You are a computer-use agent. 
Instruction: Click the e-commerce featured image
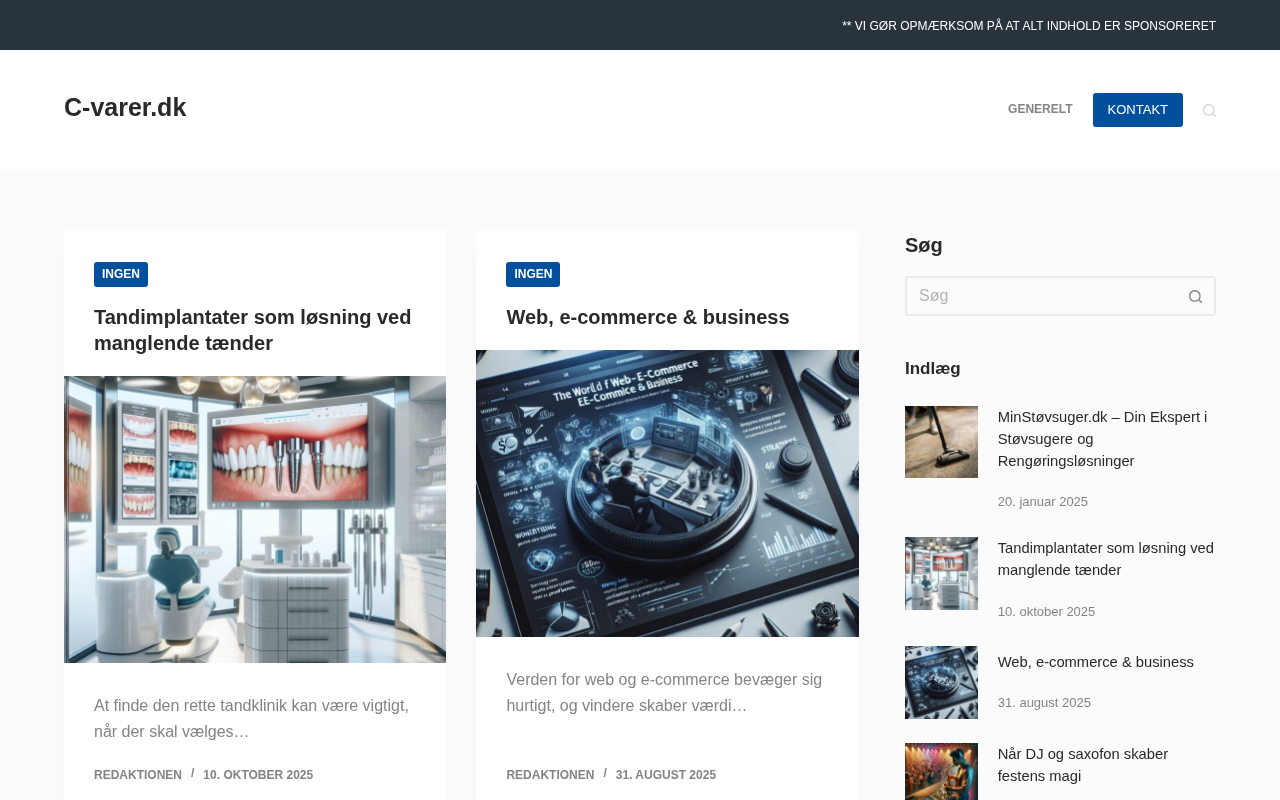coord(667,493)
